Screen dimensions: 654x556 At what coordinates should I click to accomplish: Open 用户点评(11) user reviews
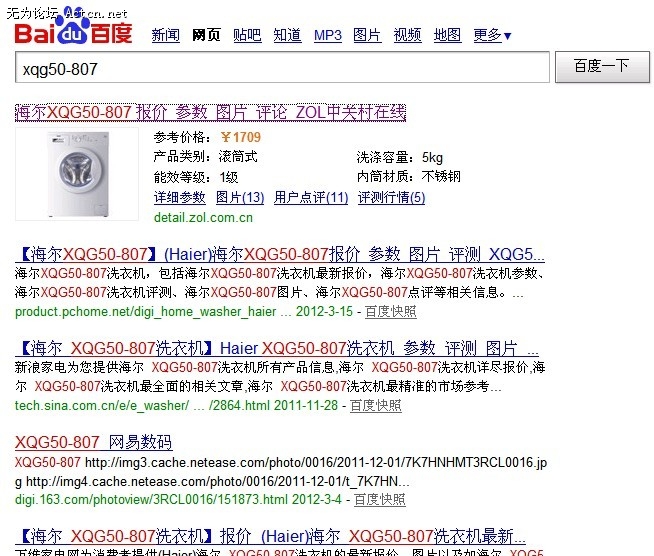pyautogui.click(x=311, y=198)
